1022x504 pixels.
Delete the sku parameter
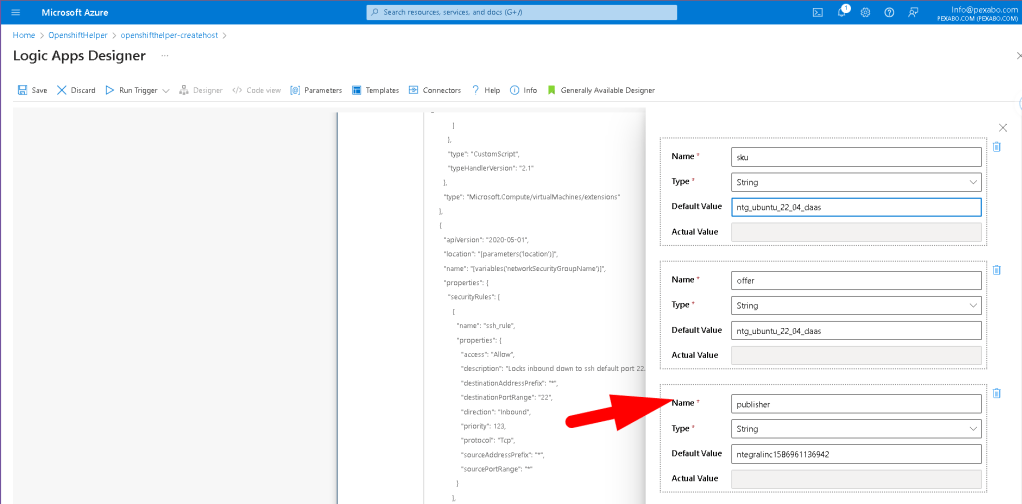(997, 147)
